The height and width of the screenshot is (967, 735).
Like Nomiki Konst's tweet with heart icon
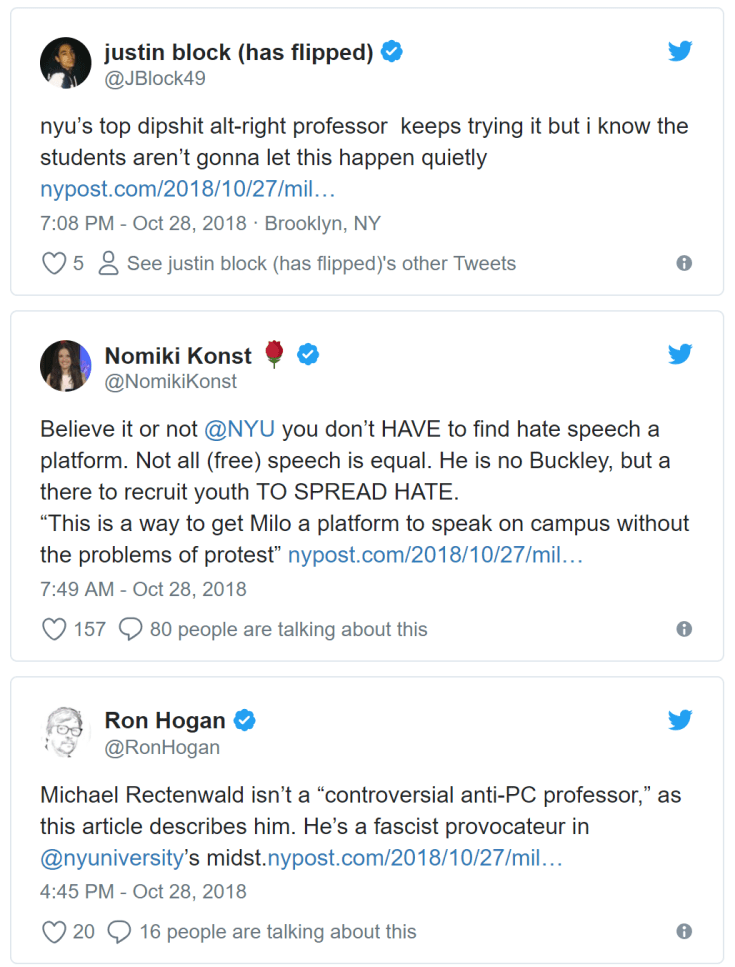[x=53, y=629]
